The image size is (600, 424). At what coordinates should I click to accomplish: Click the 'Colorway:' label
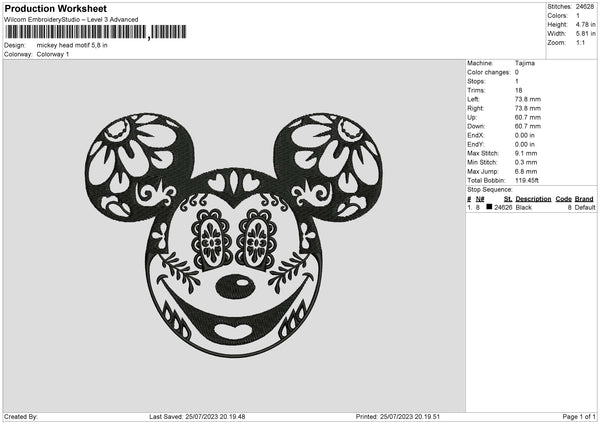point(18,54)
